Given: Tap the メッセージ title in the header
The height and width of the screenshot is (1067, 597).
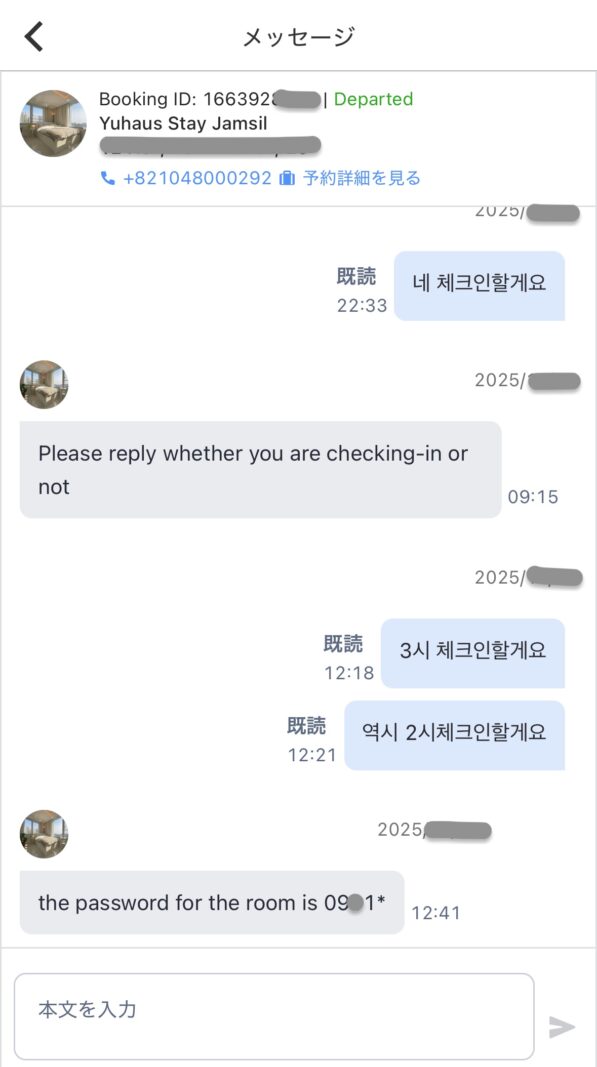Looking at the screenshot, I should (x=297, y=36).
